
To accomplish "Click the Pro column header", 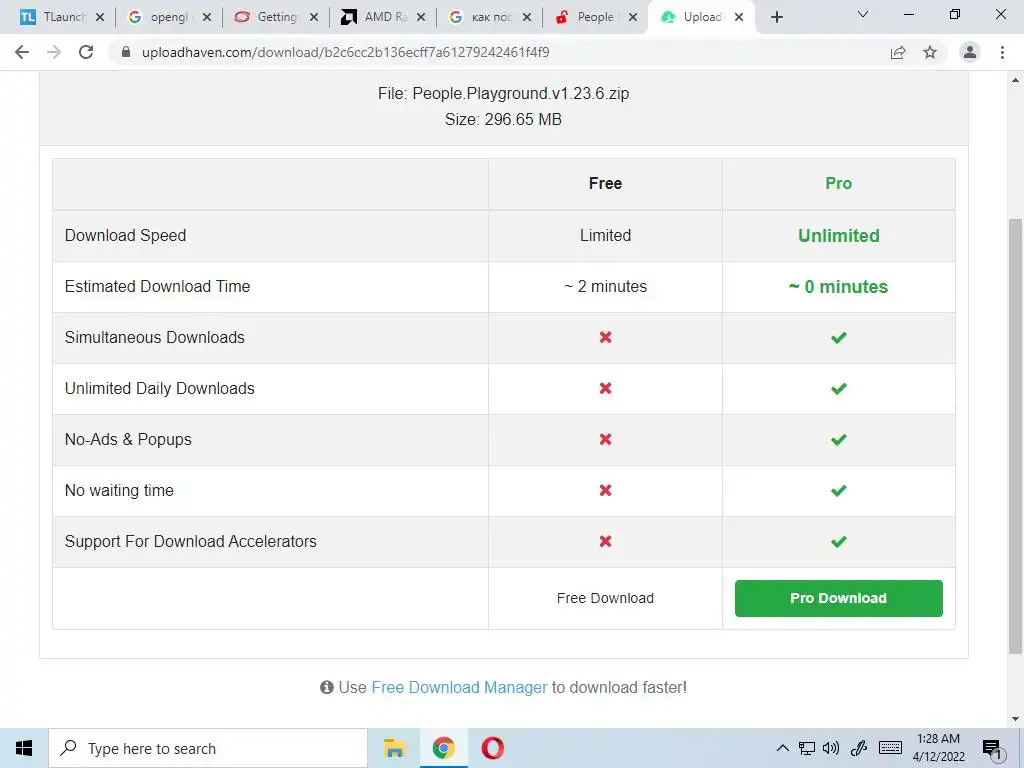I will (839, 184).
